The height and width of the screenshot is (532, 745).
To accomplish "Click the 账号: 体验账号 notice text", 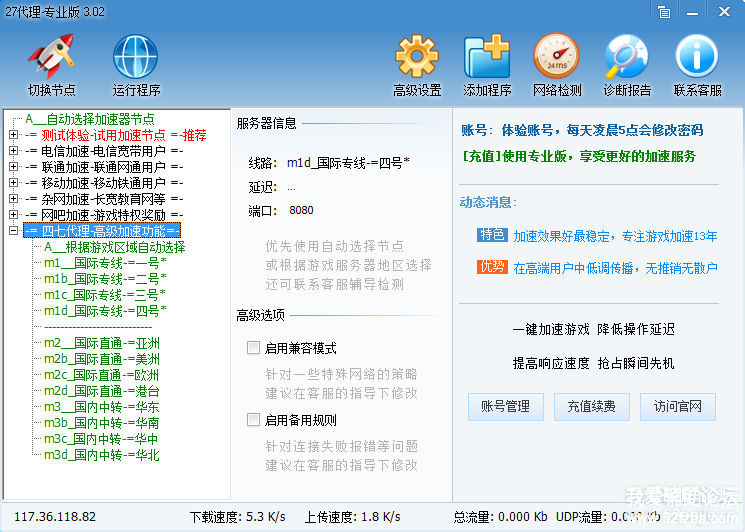I will 582,130.
